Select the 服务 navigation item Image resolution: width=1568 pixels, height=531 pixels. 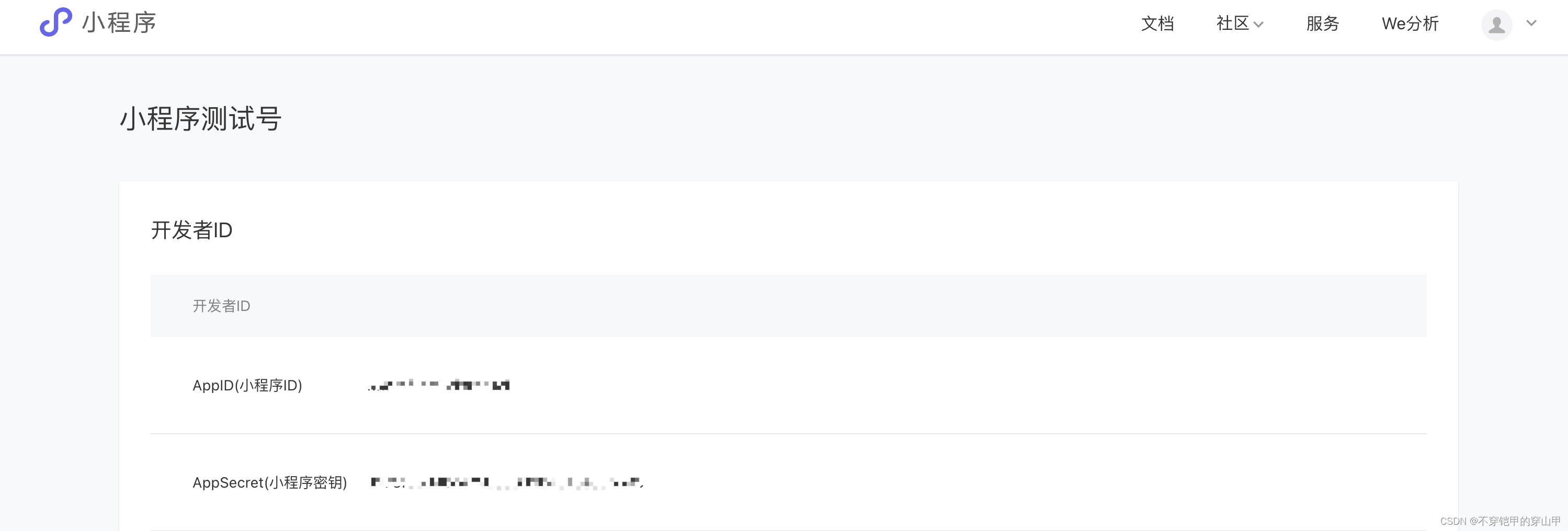[1322, 24]
